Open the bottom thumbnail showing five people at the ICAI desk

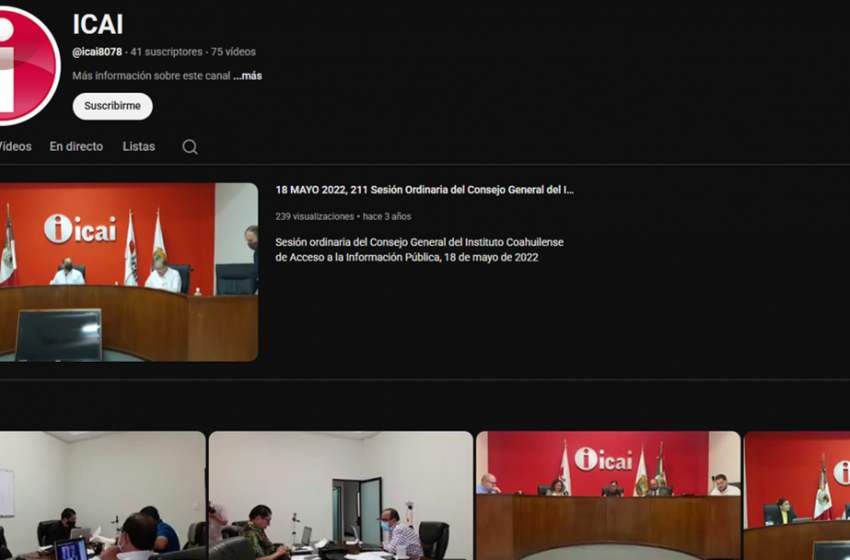[608, 495]
